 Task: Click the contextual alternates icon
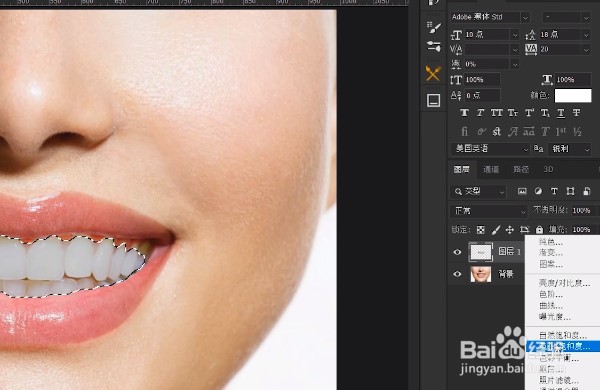481,131
